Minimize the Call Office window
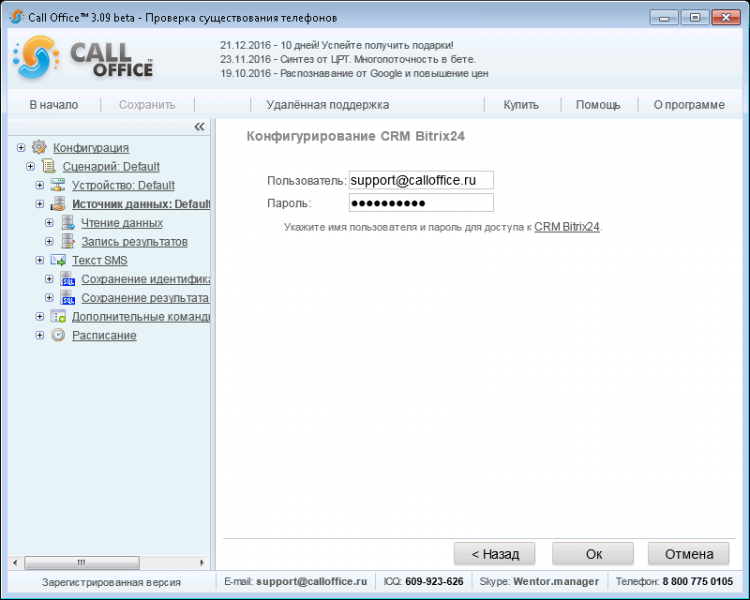 664,18
